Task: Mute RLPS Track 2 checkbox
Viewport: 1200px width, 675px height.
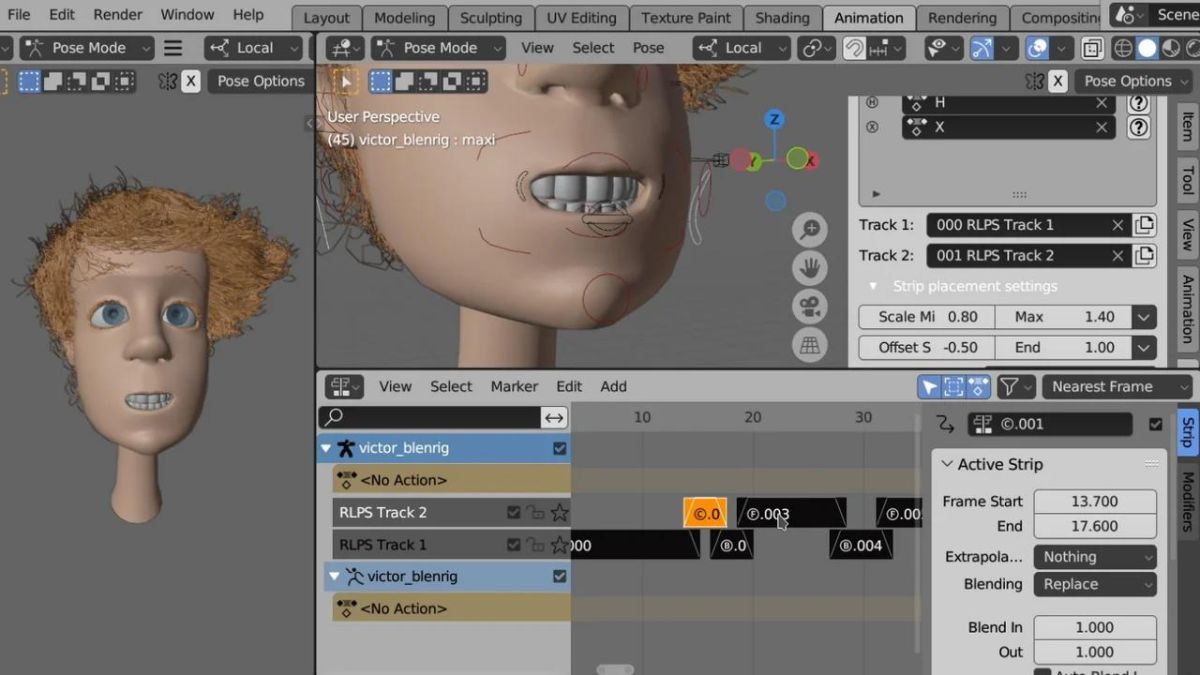Action: (x=514, y=512)
